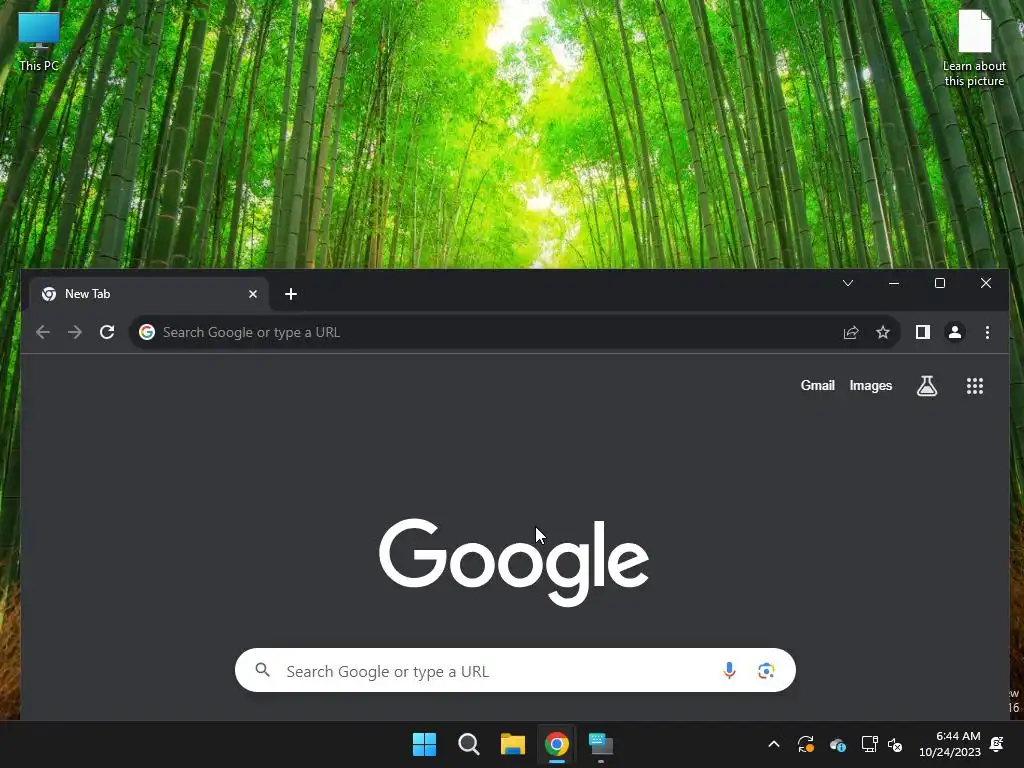This screenshot has height=768, width=1024.
Task: Open a new tab with the plus button
Action: point(291,294)
